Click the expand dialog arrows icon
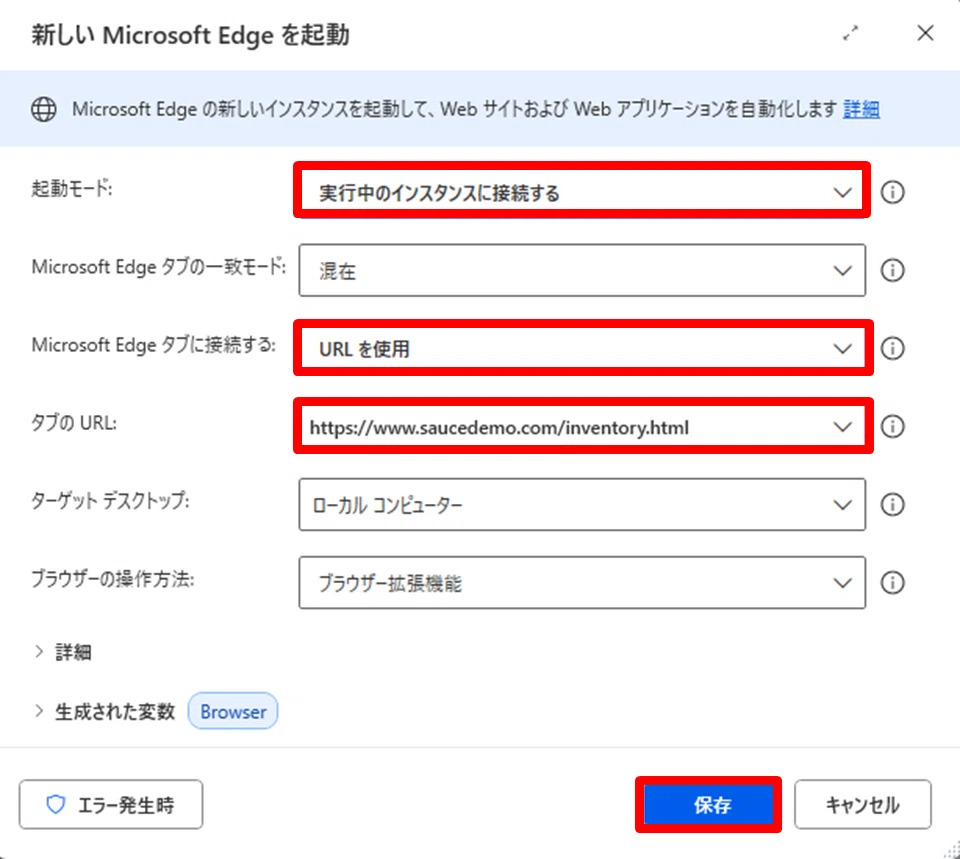Image resolution: width=960 pixels, height=859 pixels. click(x=850, y=33)
